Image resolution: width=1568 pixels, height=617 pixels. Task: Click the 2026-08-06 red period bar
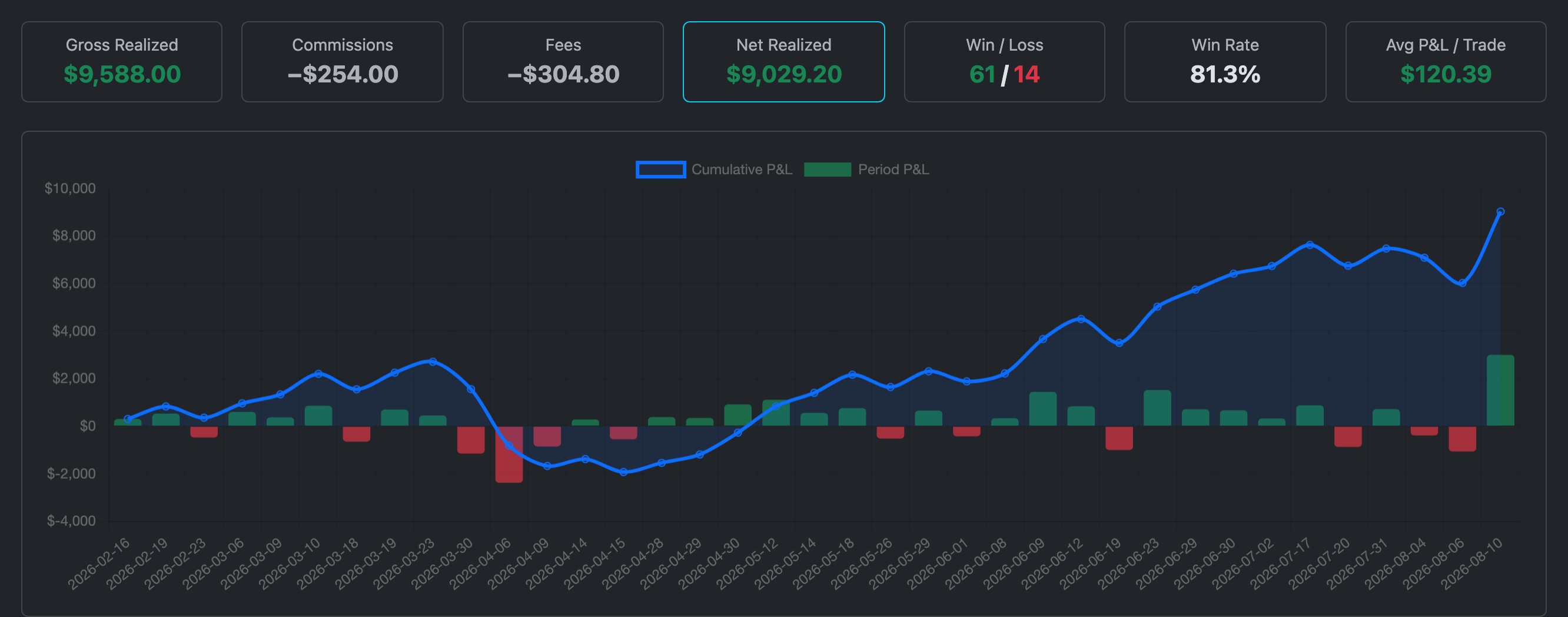coord(1462,439)
